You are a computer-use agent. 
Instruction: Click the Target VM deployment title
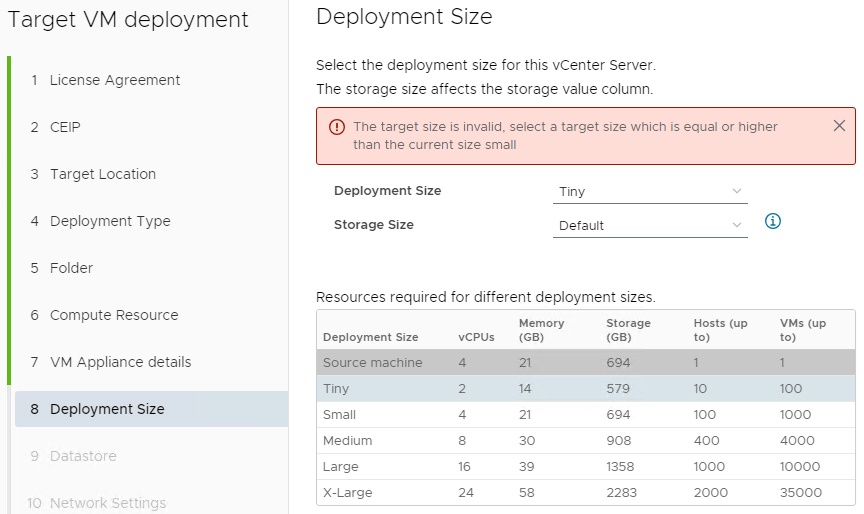(x=128, y=20)
